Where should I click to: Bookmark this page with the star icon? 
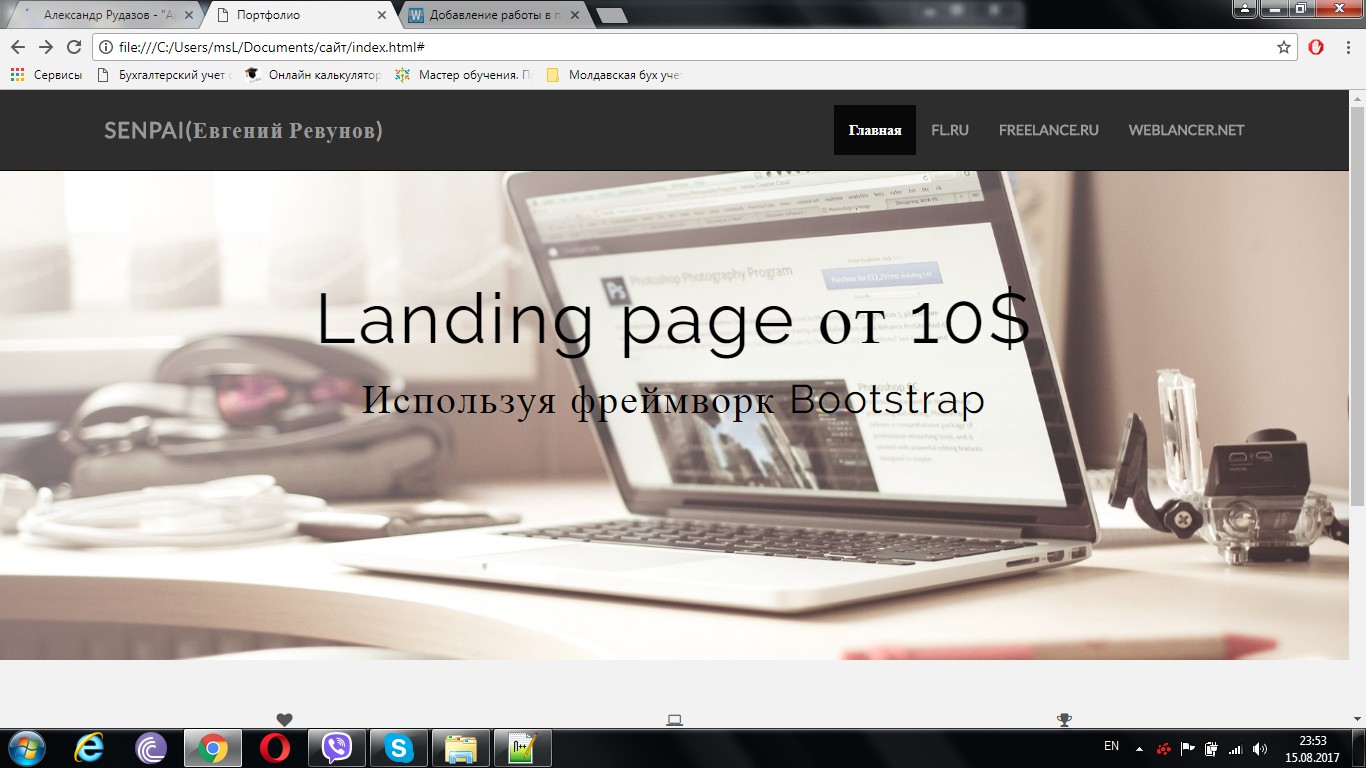click(1284, 47)
